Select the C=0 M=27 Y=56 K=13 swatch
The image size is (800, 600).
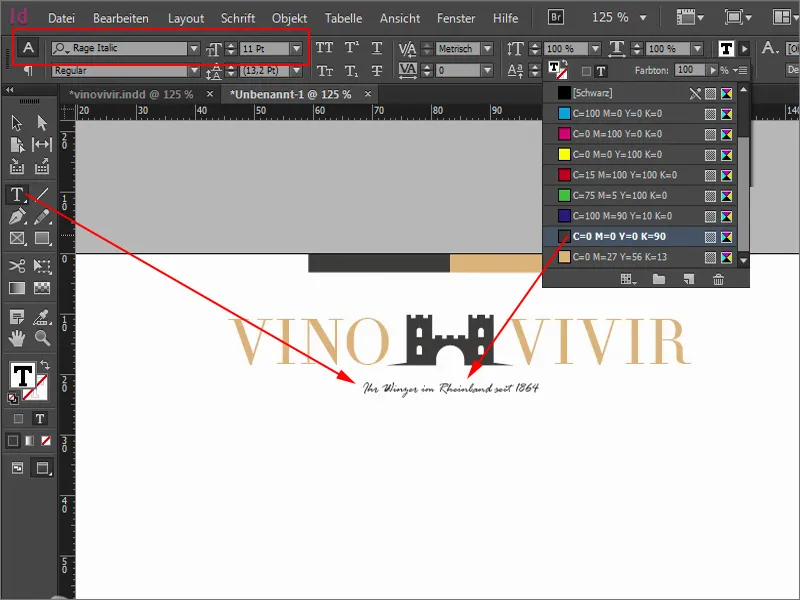(x=640, y=257)
